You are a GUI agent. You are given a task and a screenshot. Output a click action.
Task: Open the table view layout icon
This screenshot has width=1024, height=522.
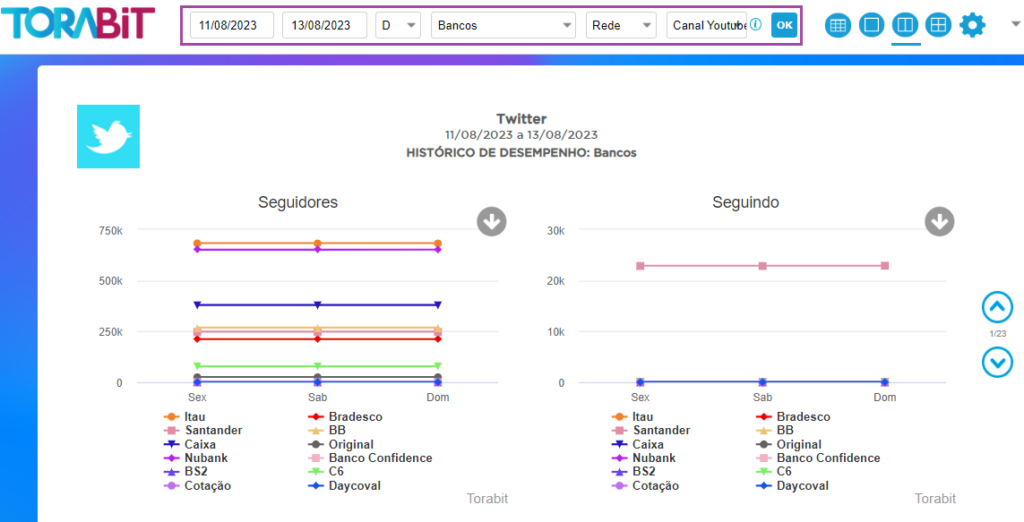pyautogui.click(x=838, y=25)
